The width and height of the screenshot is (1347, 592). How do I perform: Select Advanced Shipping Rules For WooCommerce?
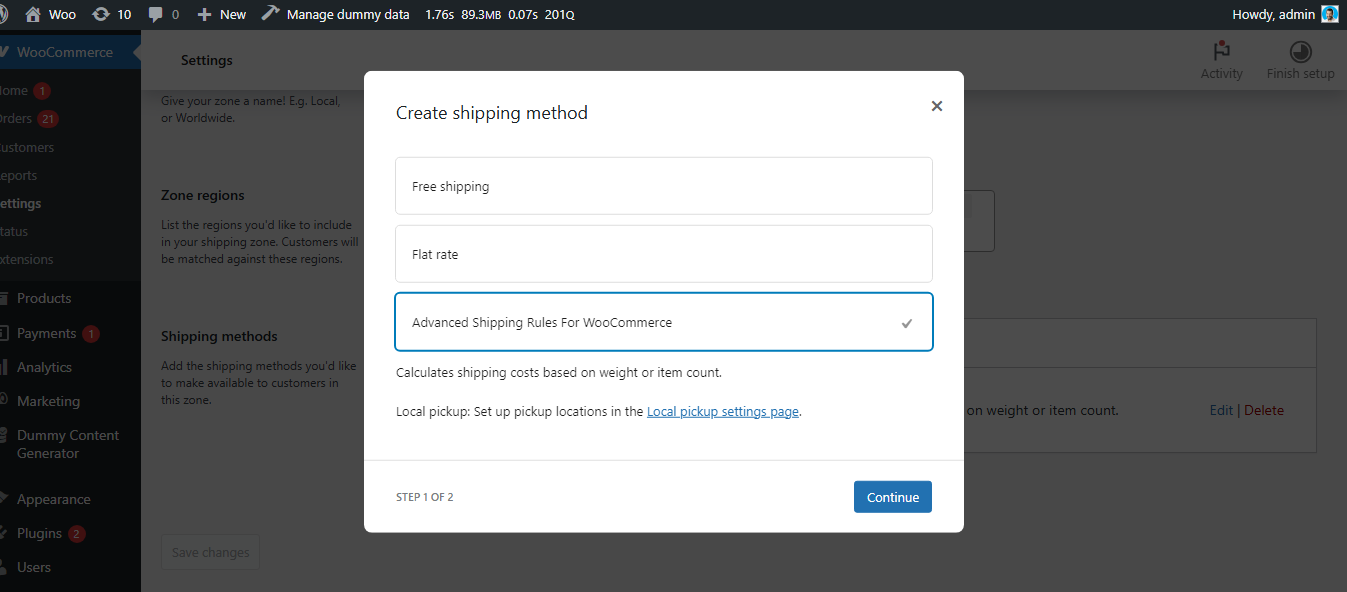(x=664, y=322)
